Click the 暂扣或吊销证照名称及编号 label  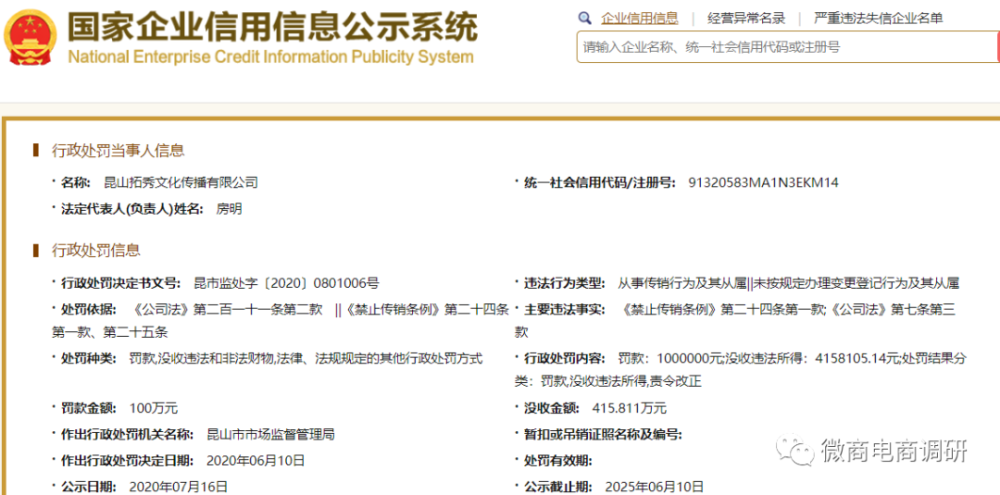tap(603, 435)
